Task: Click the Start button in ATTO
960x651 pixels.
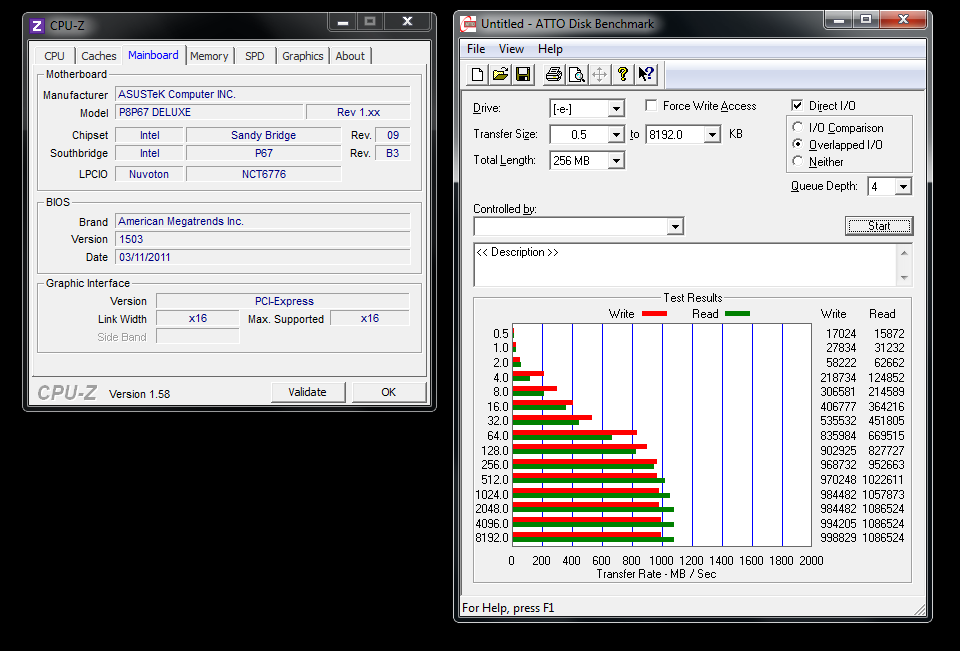Action: (x=879, y=226)
